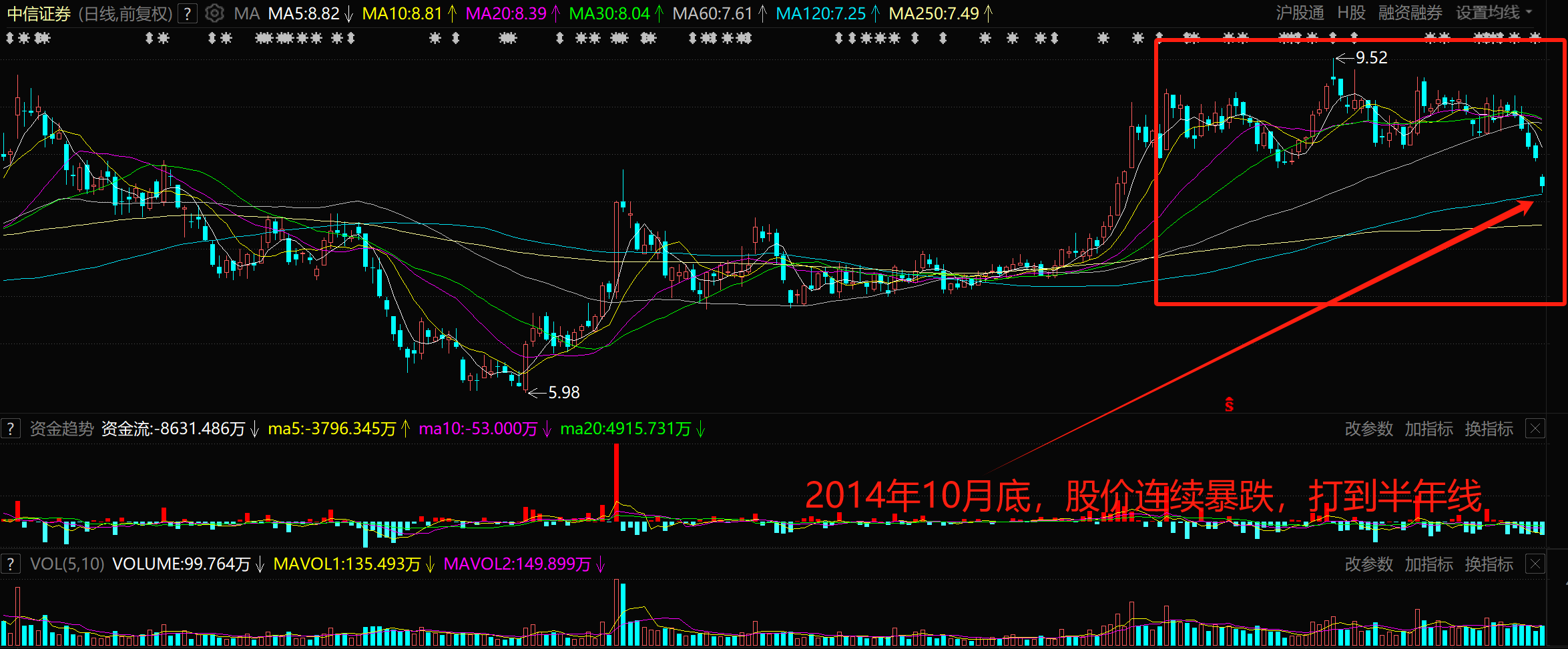This screenshot has width=1568, height=649.
Task: Toggle the MA5 moving average label
Action: coord(304,13)
